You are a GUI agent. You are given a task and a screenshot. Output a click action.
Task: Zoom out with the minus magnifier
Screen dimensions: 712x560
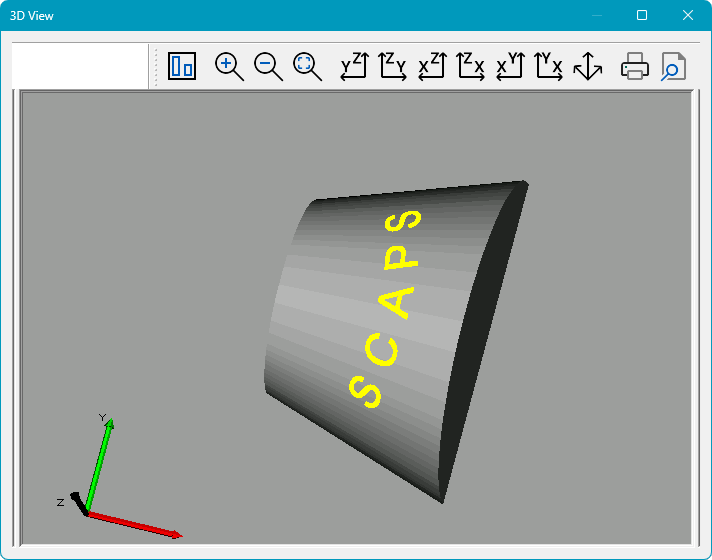coord(268,67)
